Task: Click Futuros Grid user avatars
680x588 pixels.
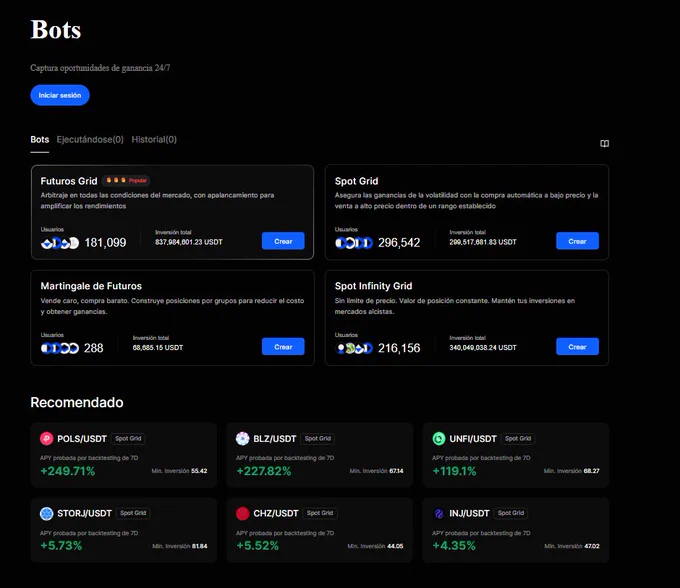Action: coord(60,243)
